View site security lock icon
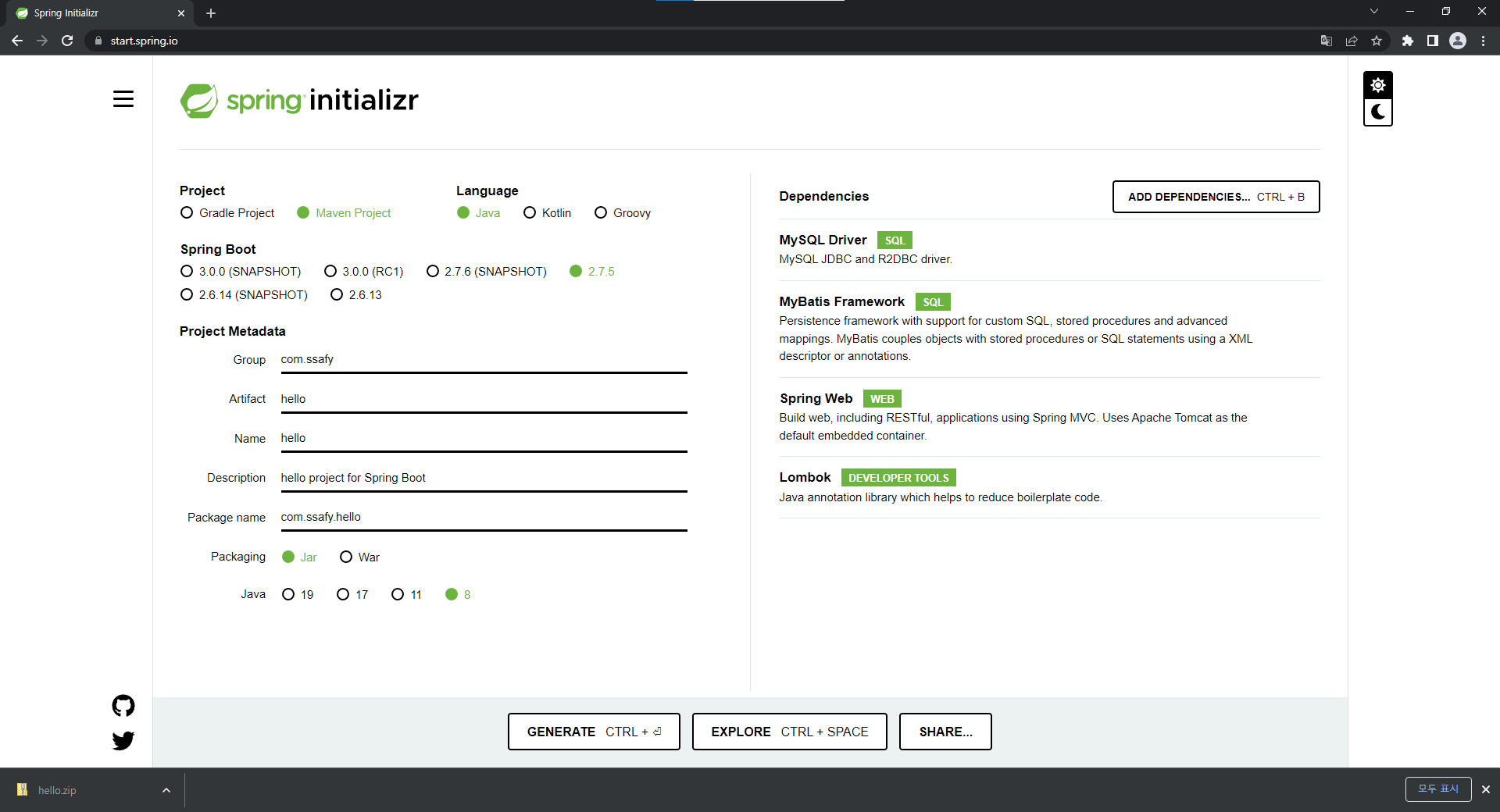Image resolution: width=1500 pixels, height=812 pixels. 98,41
